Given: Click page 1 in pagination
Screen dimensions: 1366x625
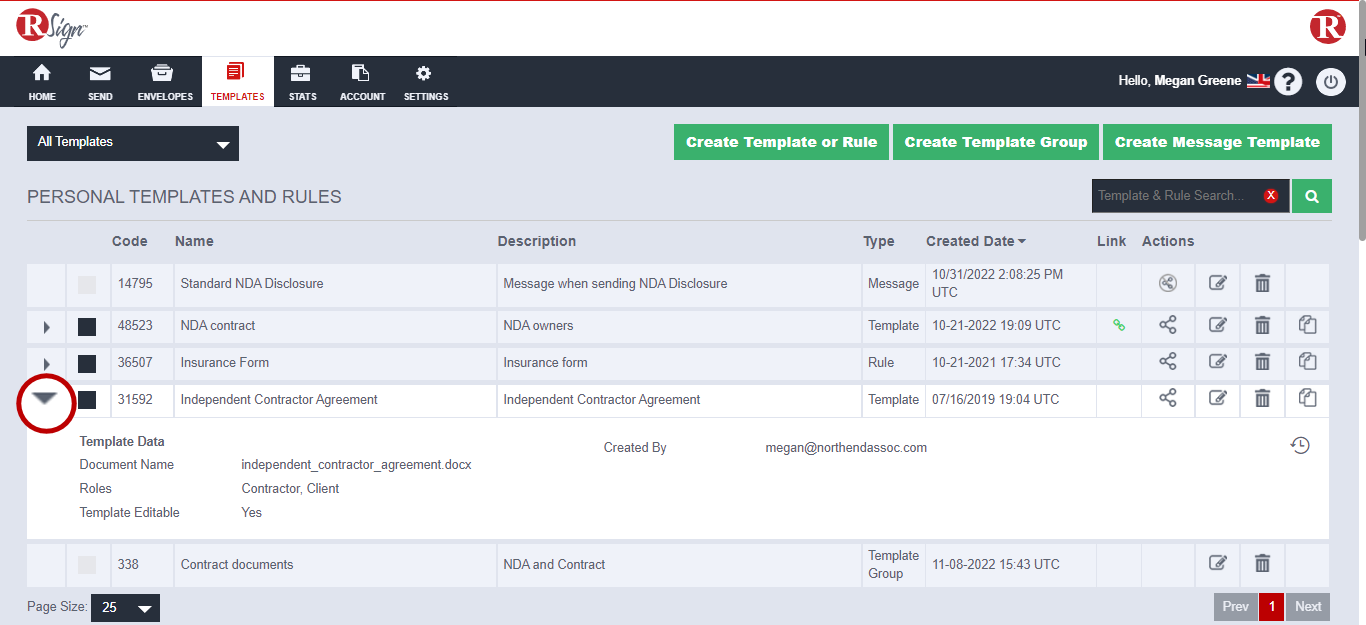Looking at the screenshot, I should 1271,607.
